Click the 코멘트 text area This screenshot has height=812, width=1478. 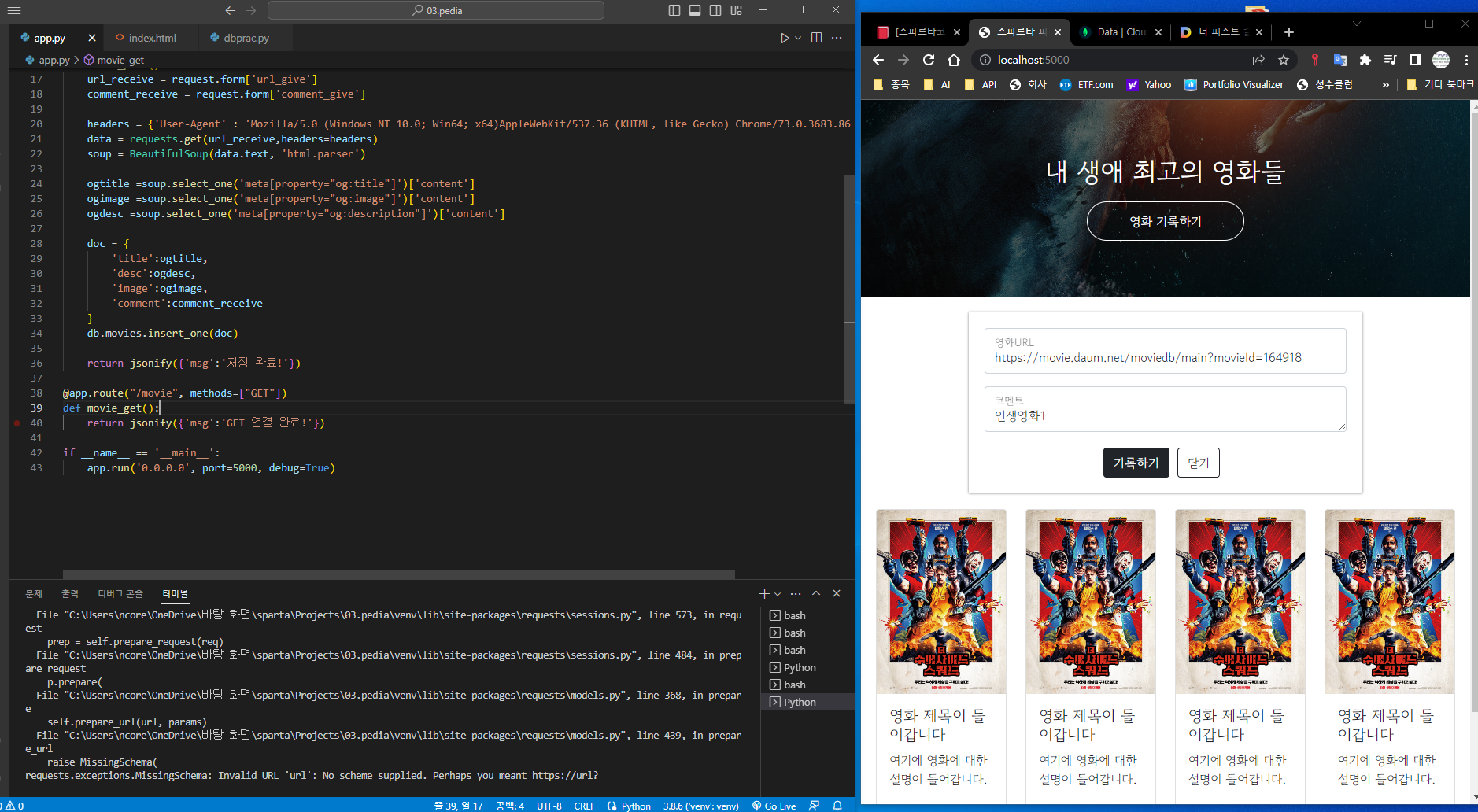1166,409
